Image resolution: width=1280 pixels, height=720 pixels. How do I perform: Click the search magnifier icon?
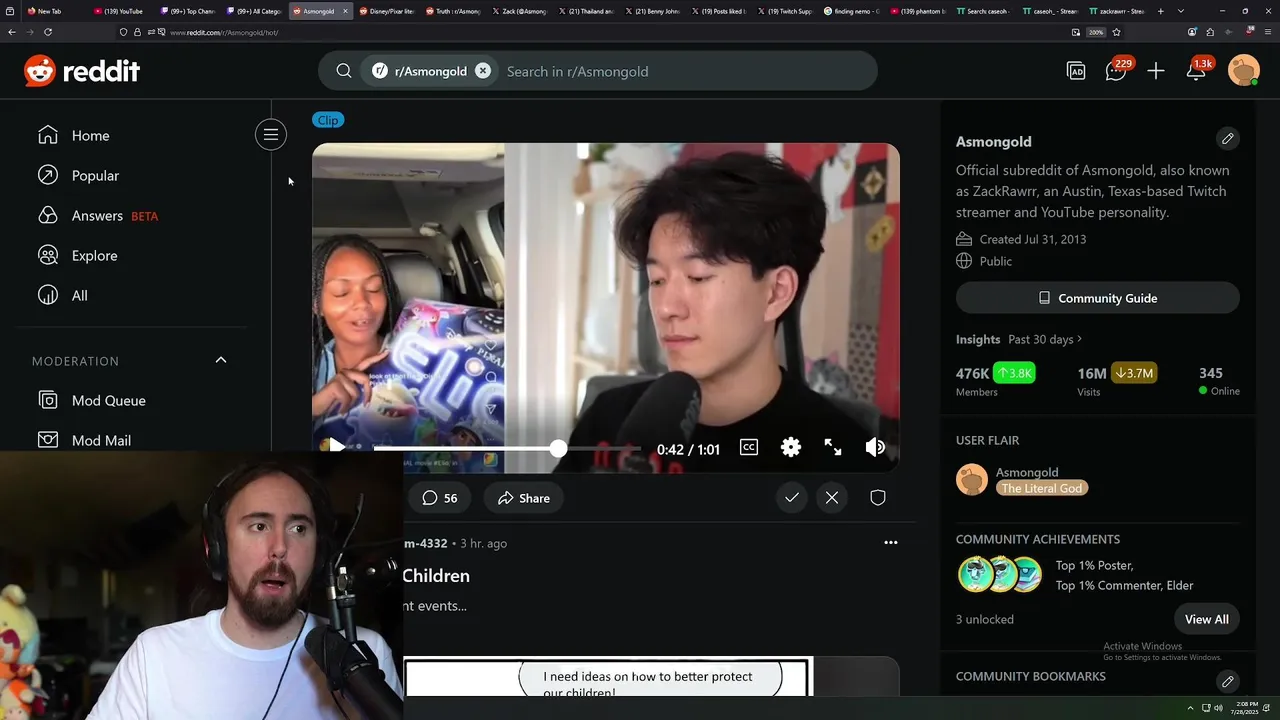coord(344,71)
